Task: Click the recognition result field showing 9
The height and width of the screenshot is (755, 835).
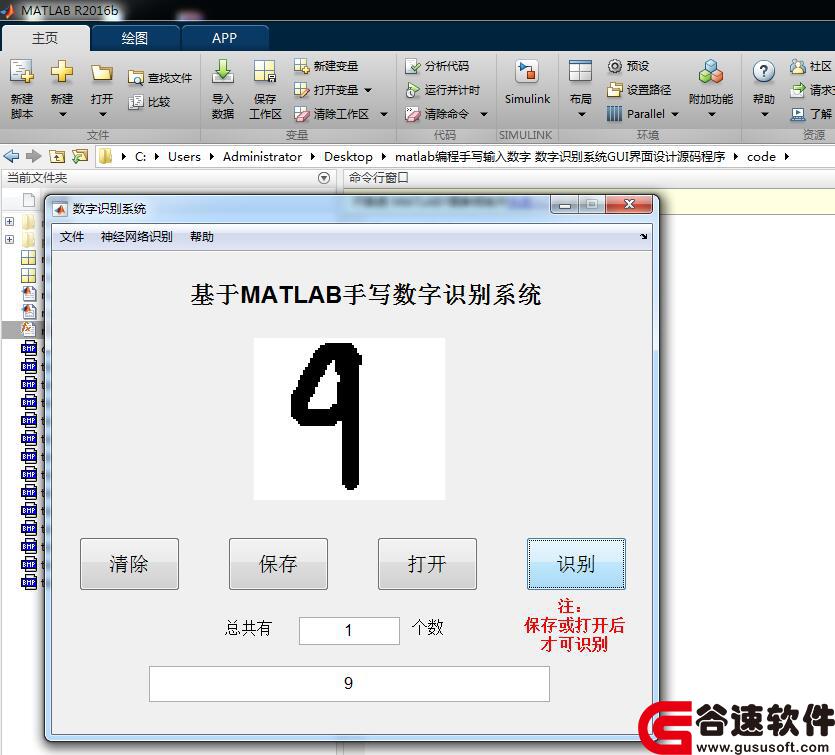Action: point(349,684)
